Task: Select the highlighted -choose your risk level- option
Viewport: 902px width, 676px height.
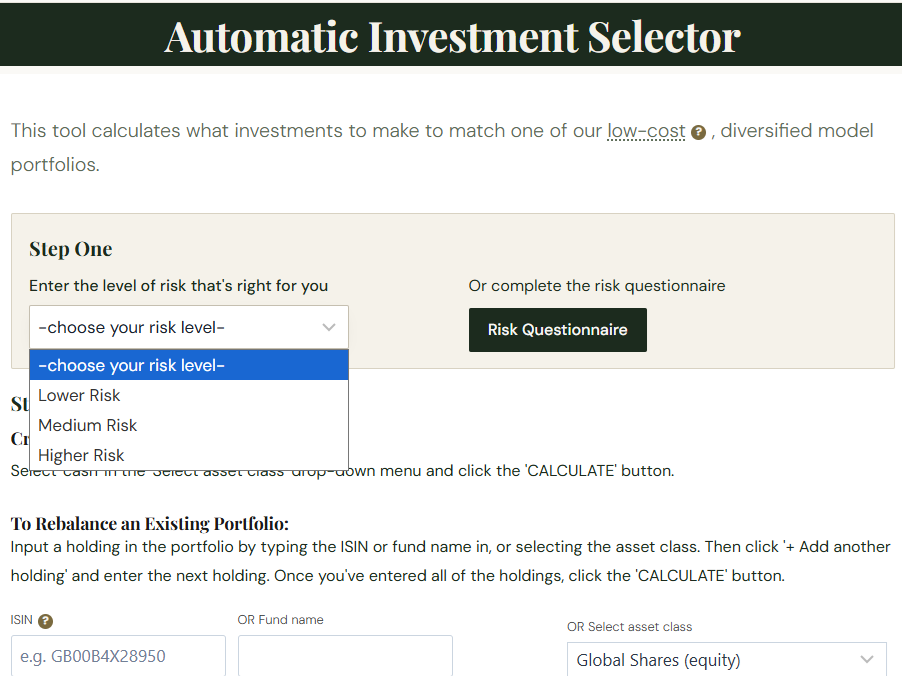Action: point(189,365)
